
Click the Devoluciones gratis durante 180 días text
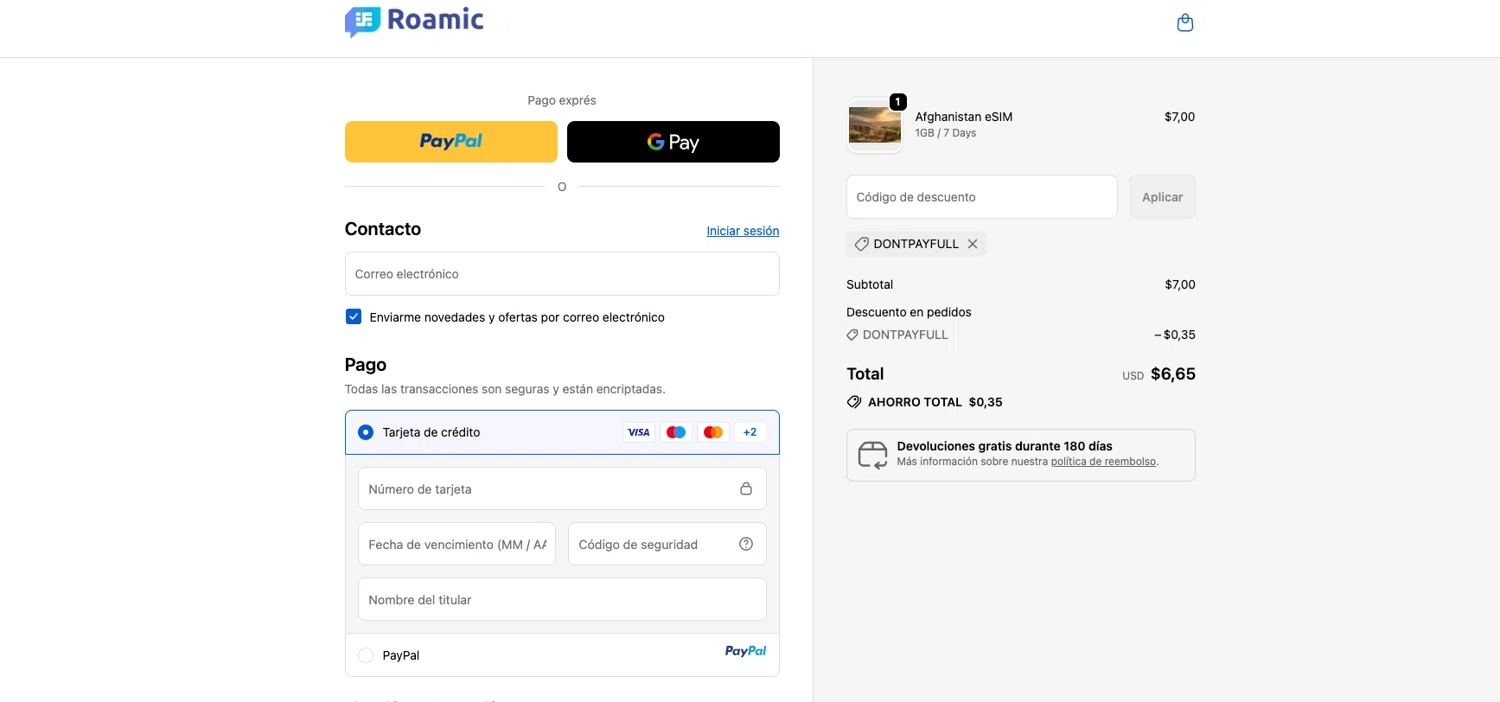click(x=1005, y=446)
